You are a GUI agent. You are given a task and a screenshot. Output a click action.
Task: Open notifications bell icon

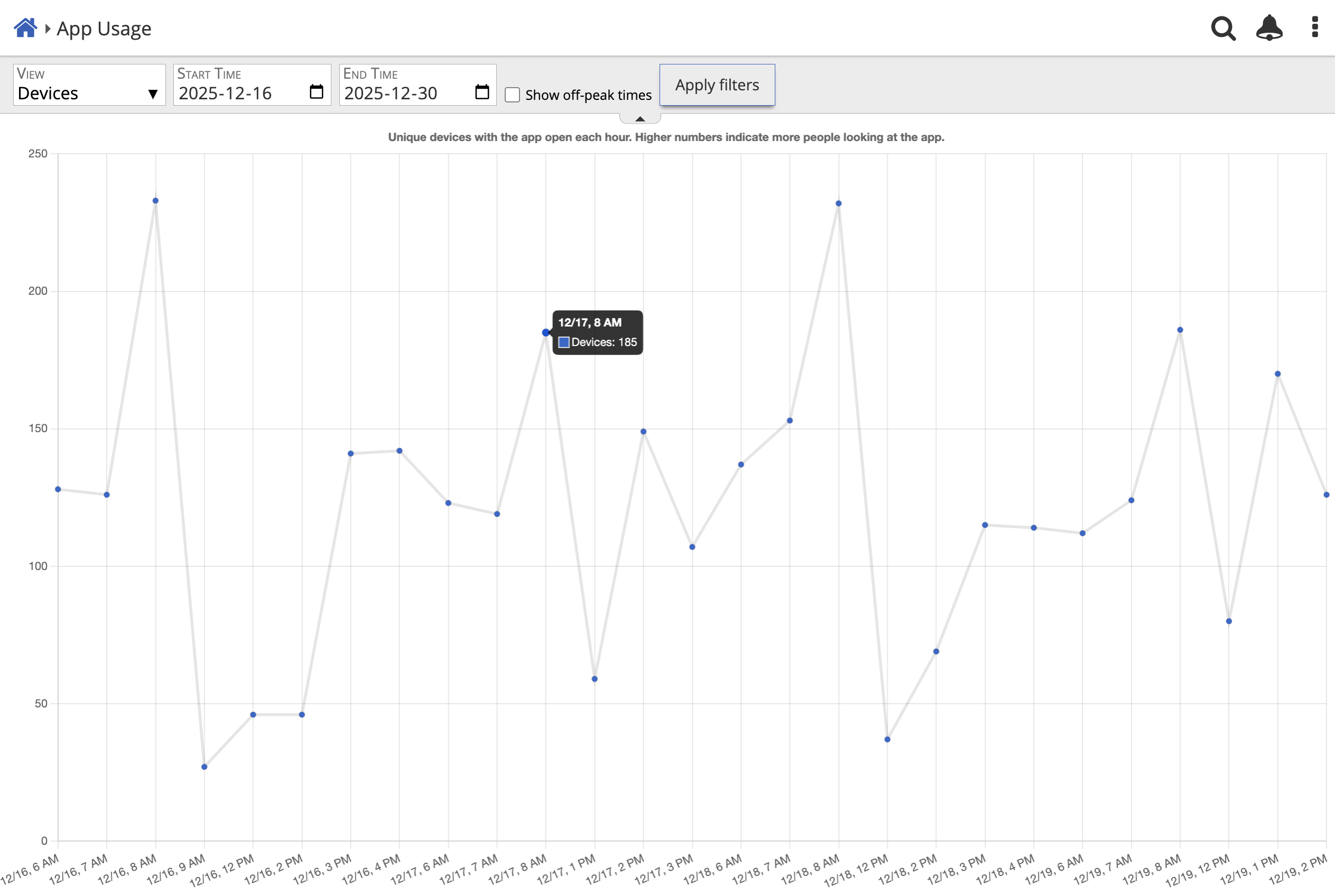pyautogui.click(x=1269, y=27)
